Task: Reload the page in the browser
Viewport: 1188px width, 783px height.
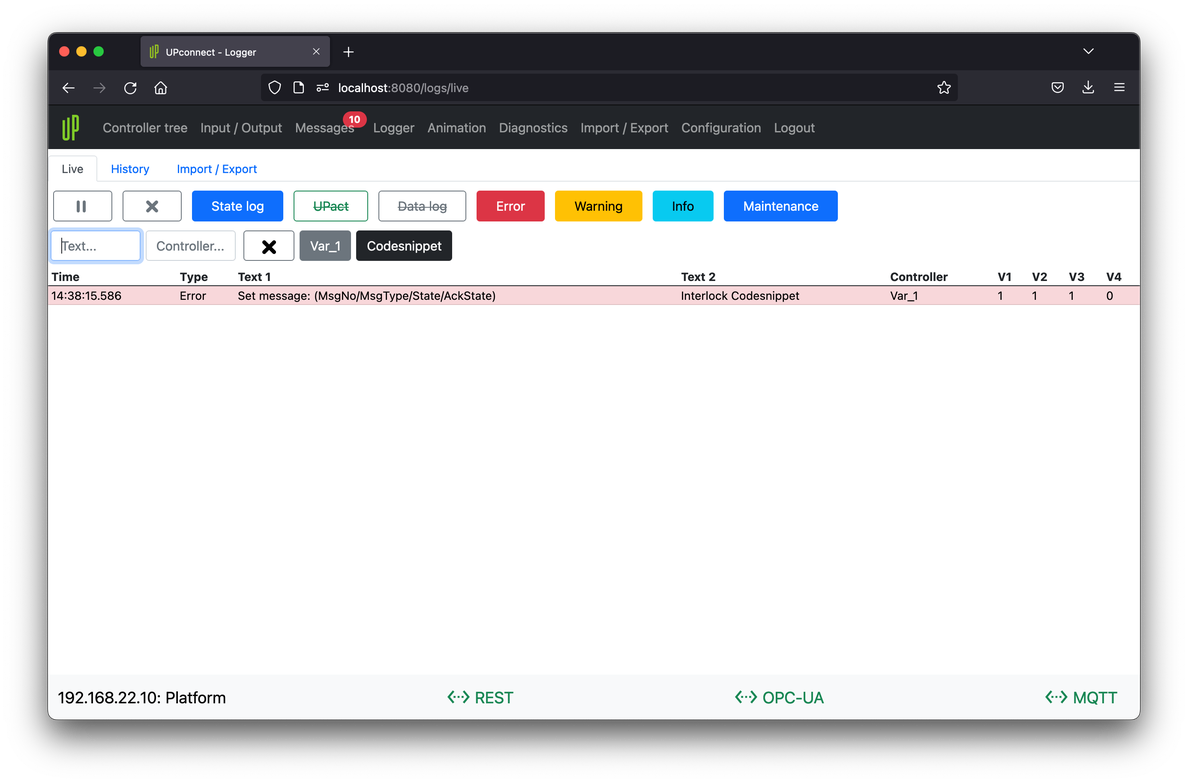Action: tap(130, 88)
